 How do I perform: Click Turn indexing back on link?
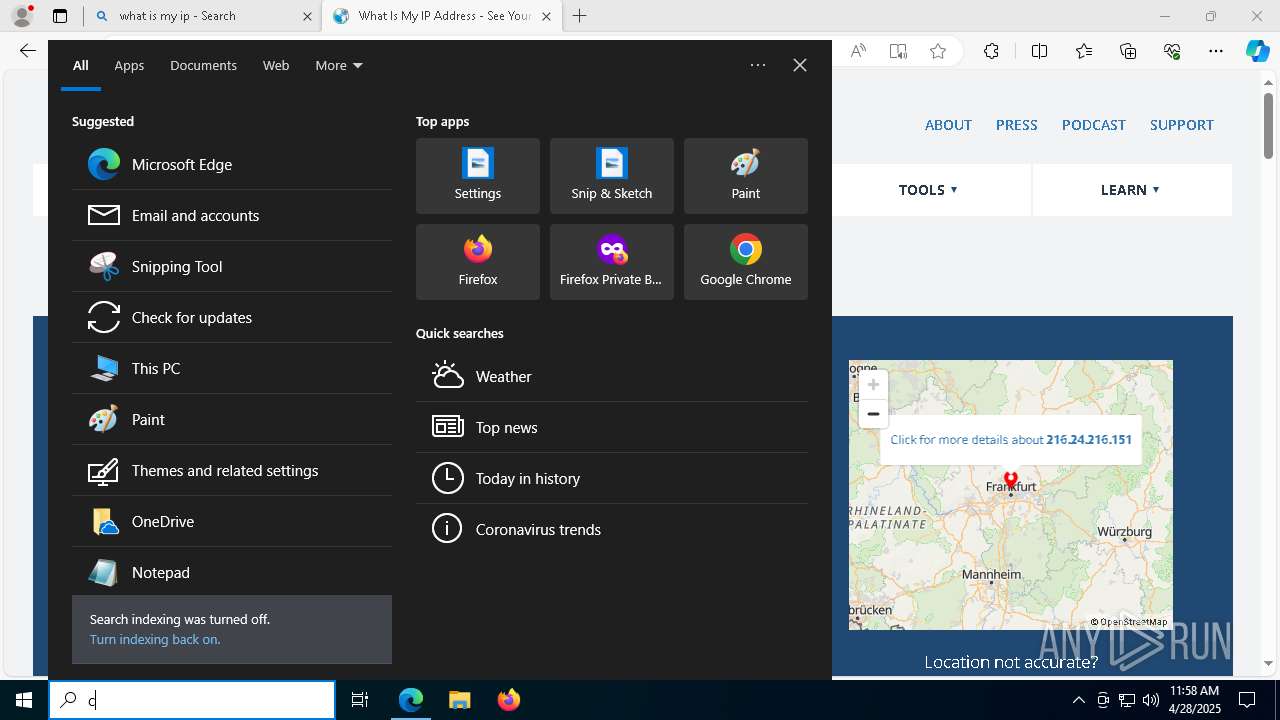pyautogui.click(x=155, y=639)
